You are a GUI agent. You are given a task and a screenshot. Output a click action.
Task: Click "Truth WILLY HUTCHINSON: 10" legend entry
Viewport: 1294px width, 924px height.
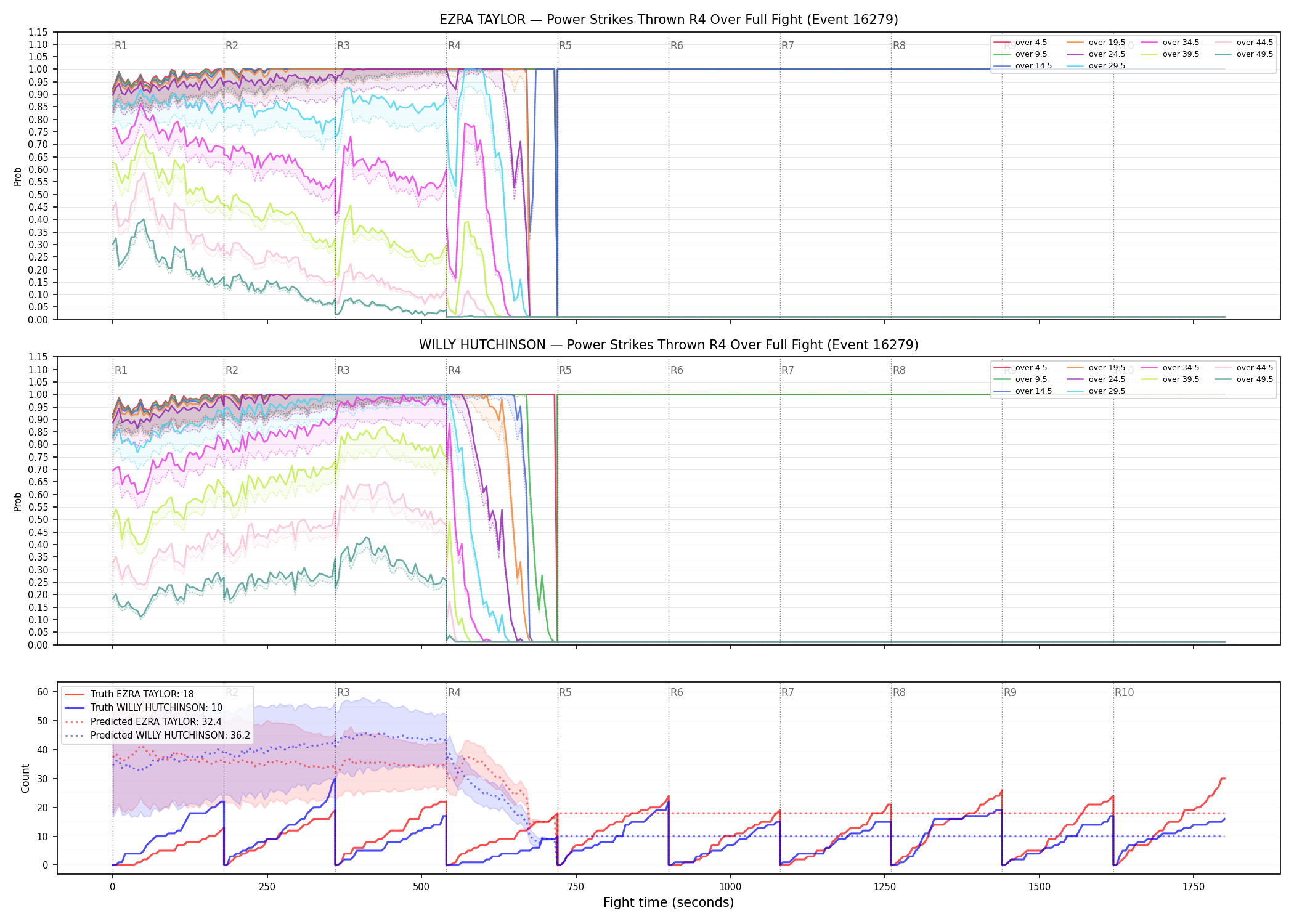coord(144,708)
